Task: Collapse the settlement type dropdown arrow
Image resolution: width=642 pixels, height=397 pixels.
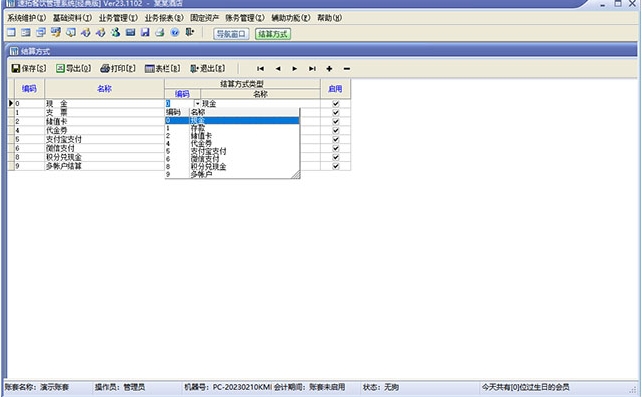Action: (x=197, y=104)
